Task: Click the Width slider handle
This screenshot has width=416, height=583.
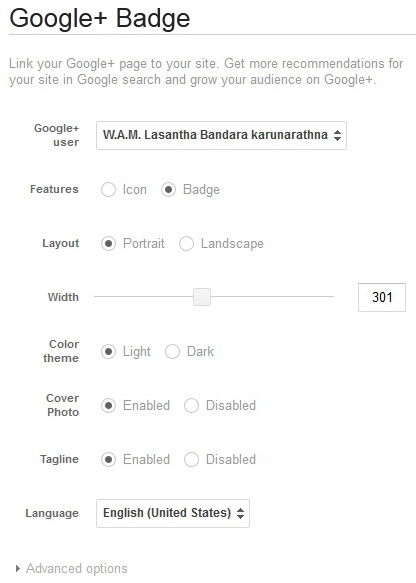Action: tap(202, 297)
